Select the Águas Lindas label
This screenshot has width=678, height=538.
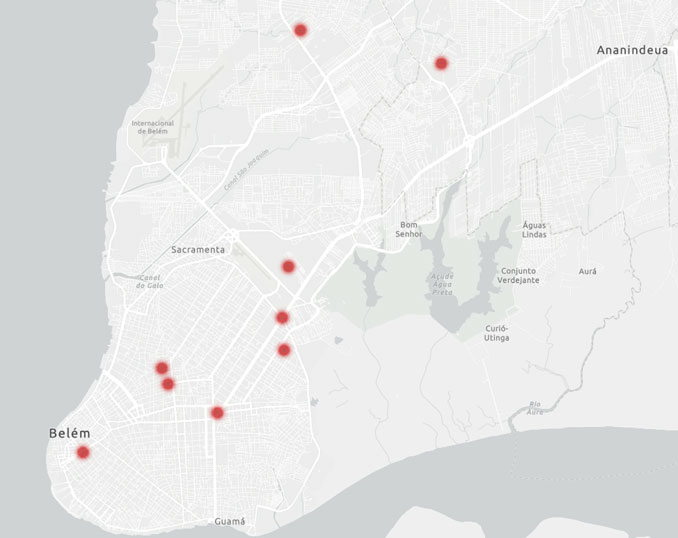tap(535, 229)
